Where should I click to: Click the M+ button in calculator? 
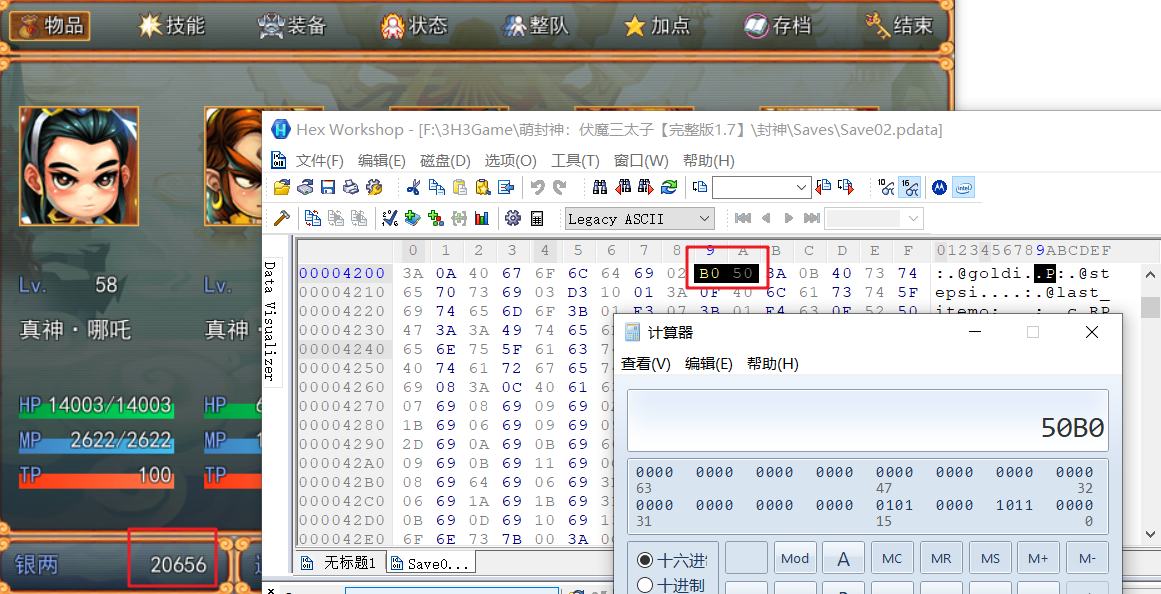tap(1038, 558)
